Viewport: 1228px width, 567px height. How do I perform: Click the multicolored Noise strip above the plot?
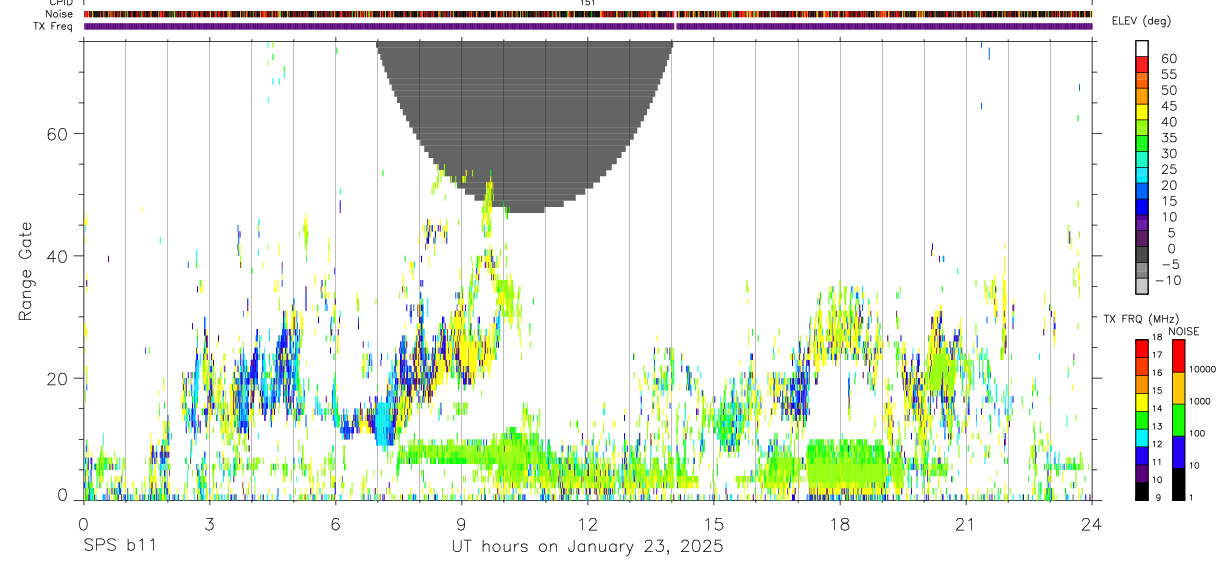point(588,14)
